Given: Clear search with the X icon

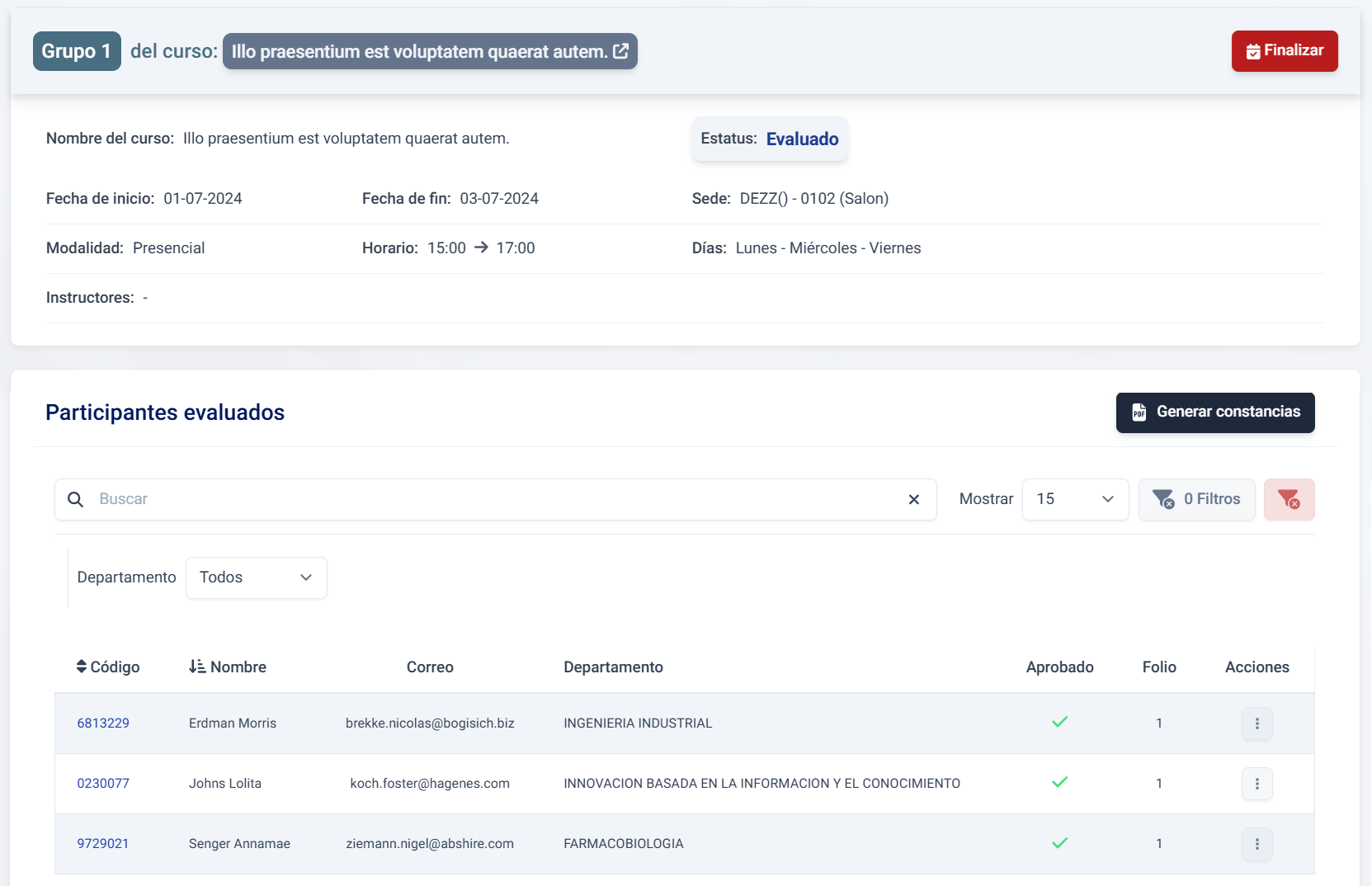Looking at the screenshot, I should (x=913, y=499).
